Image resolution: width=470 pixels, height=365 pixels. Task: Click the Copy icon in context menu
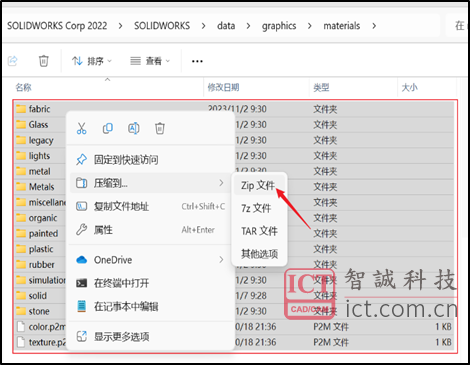pyautogui.click(x=107, y=128)
